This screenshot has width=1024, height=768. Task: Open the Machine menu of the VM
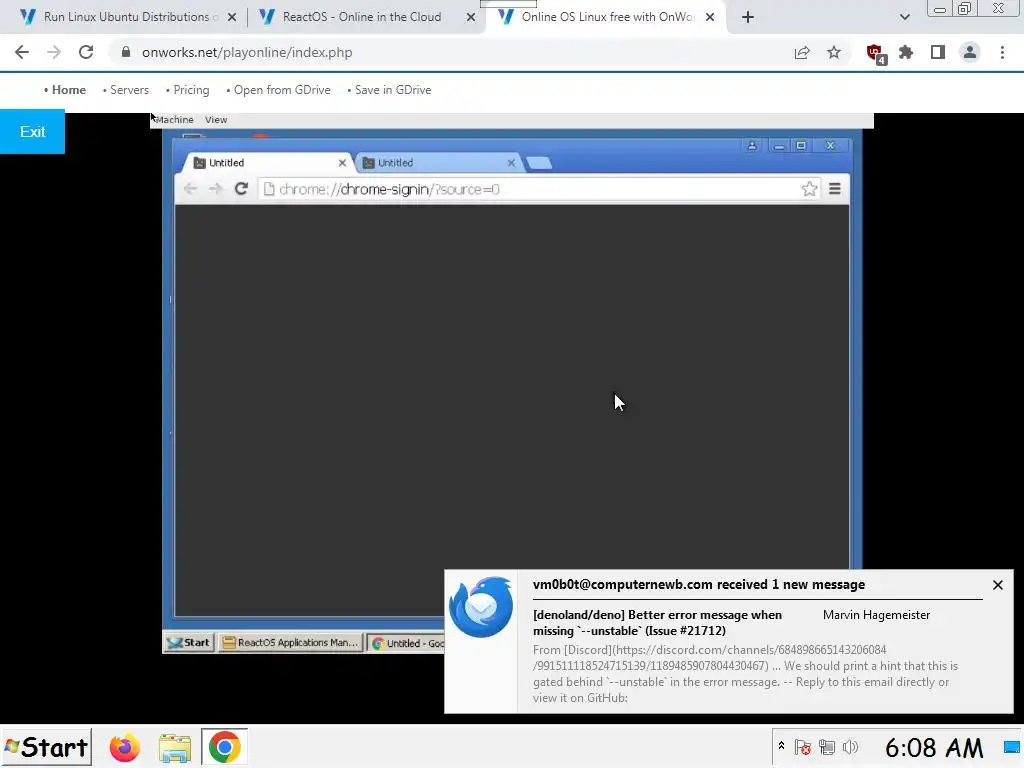point(174,120)
